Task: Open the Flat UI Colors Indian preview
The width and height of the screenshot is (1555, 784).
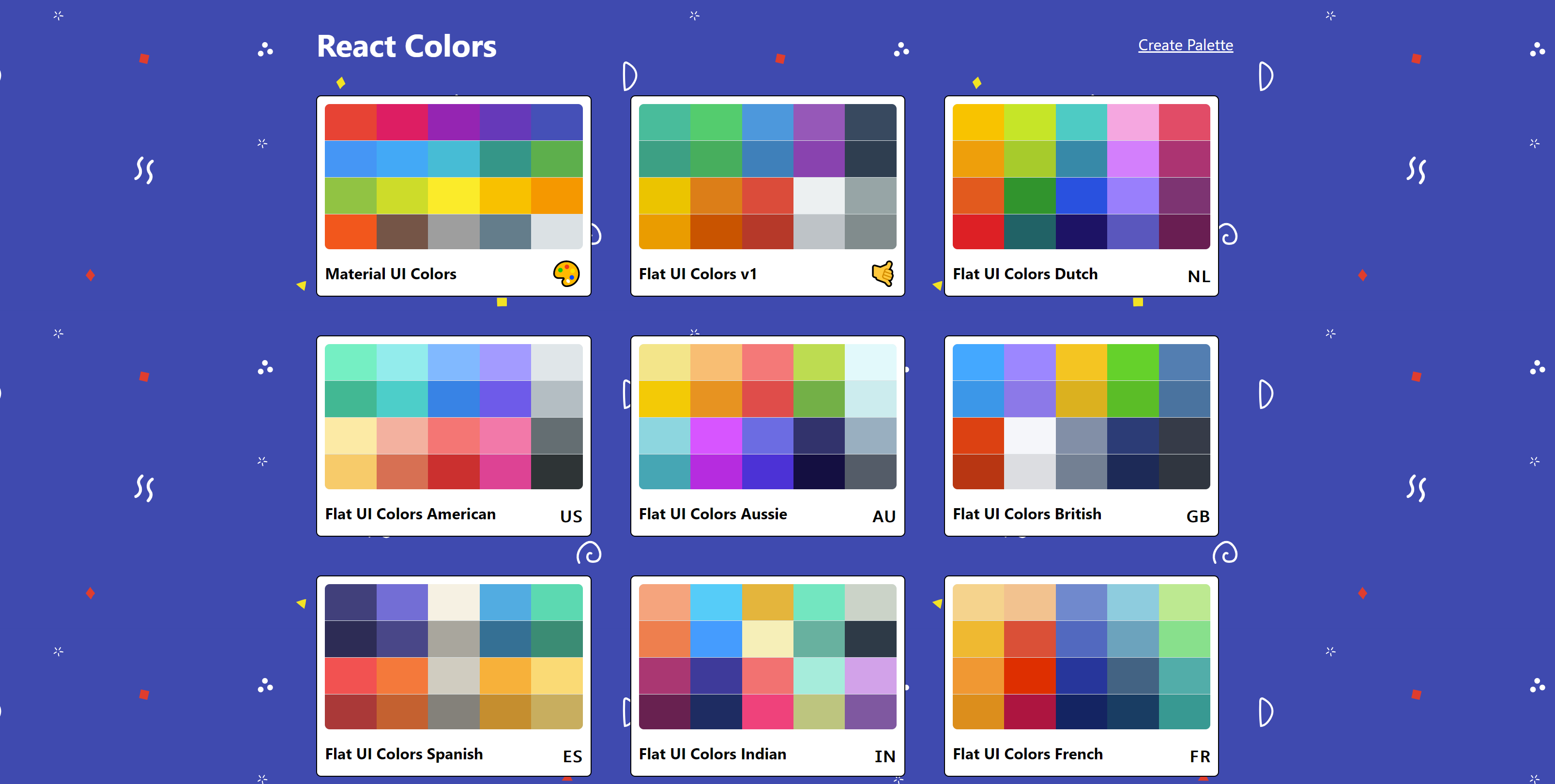Action: pyautogui.click(x=767, y=657)
